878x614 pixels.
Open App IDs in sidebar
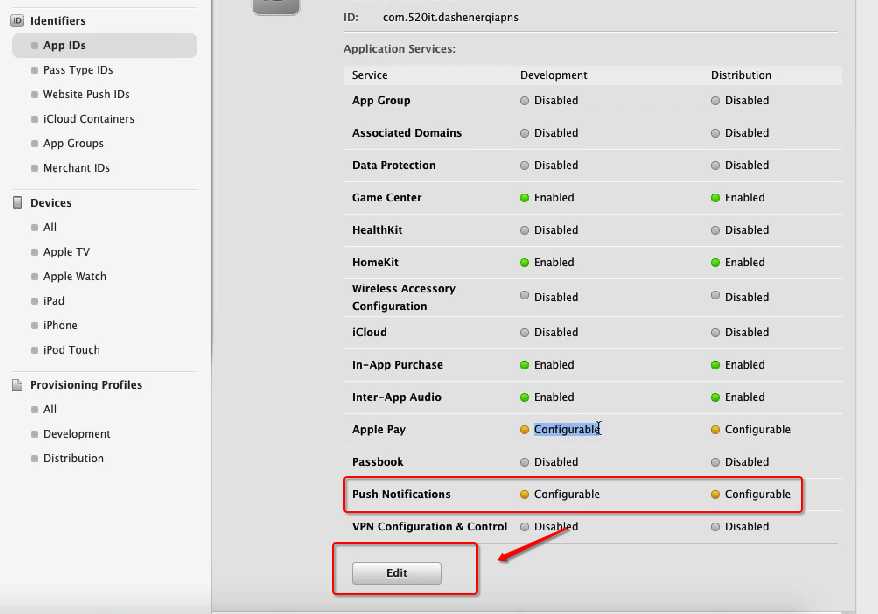point(64,46)
